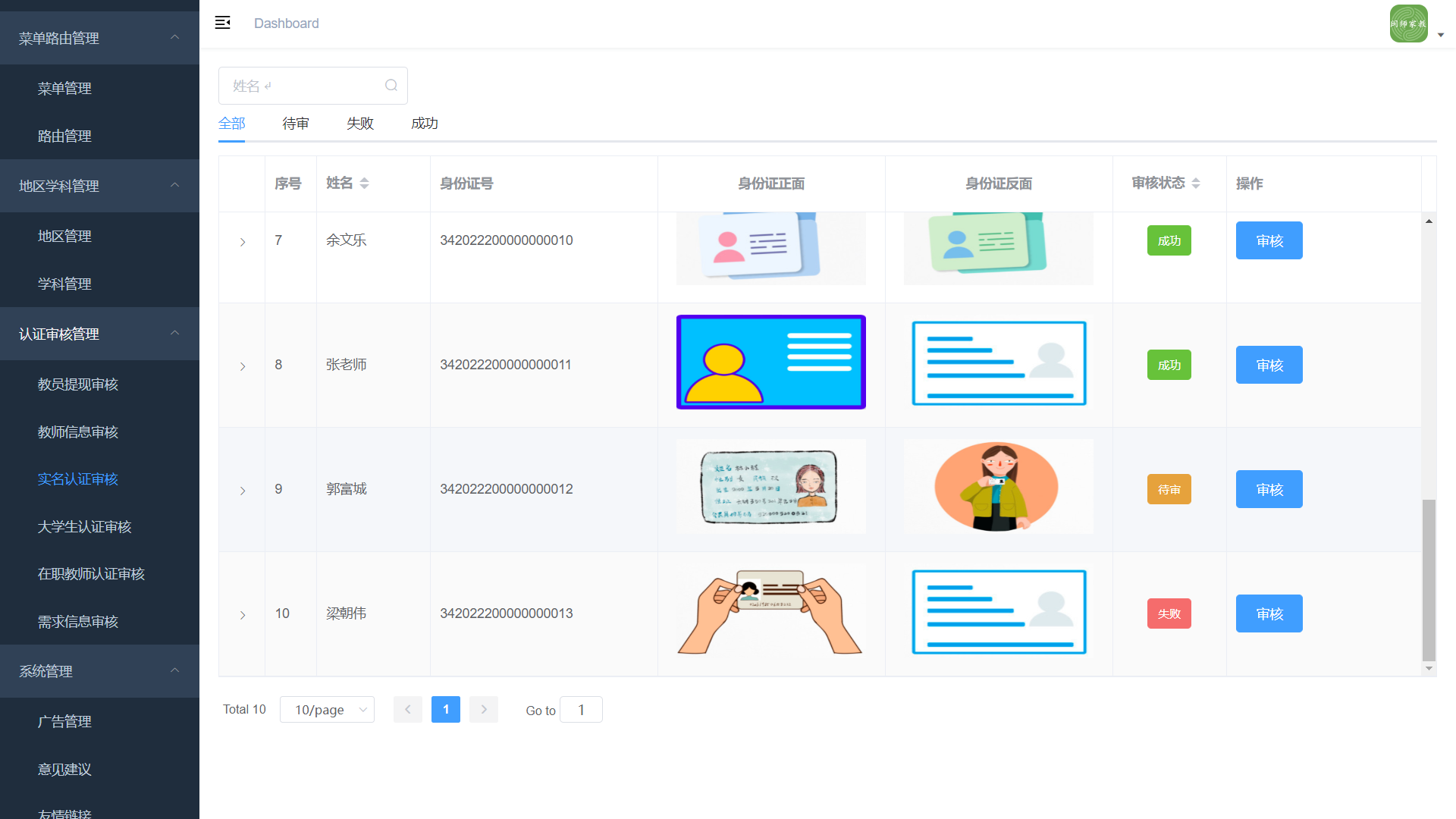The width and height of the screenshot is (1456, 819).
Task: Click 审核 button for 余文乐
Action: pyautogui.click(x=1269, y=240)
